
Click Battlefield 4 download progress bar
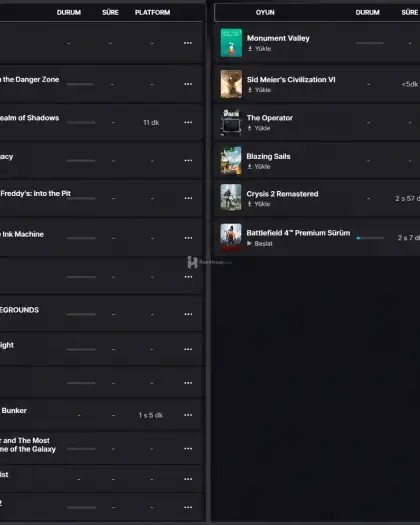pos(370,238)
